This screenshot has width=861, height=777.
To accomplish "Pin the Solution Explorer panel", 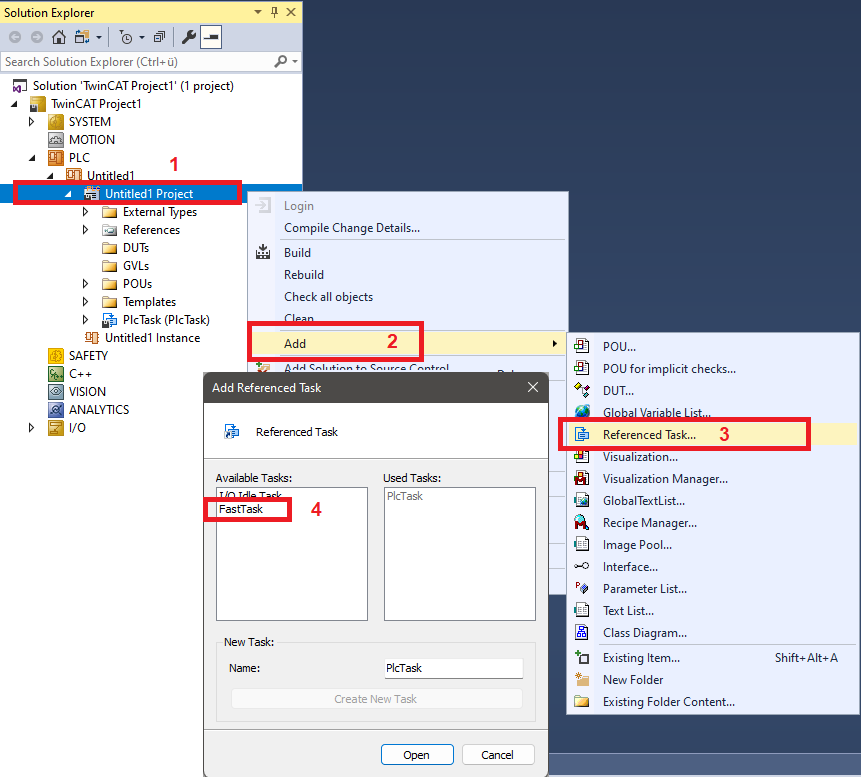I will (274, 12).
